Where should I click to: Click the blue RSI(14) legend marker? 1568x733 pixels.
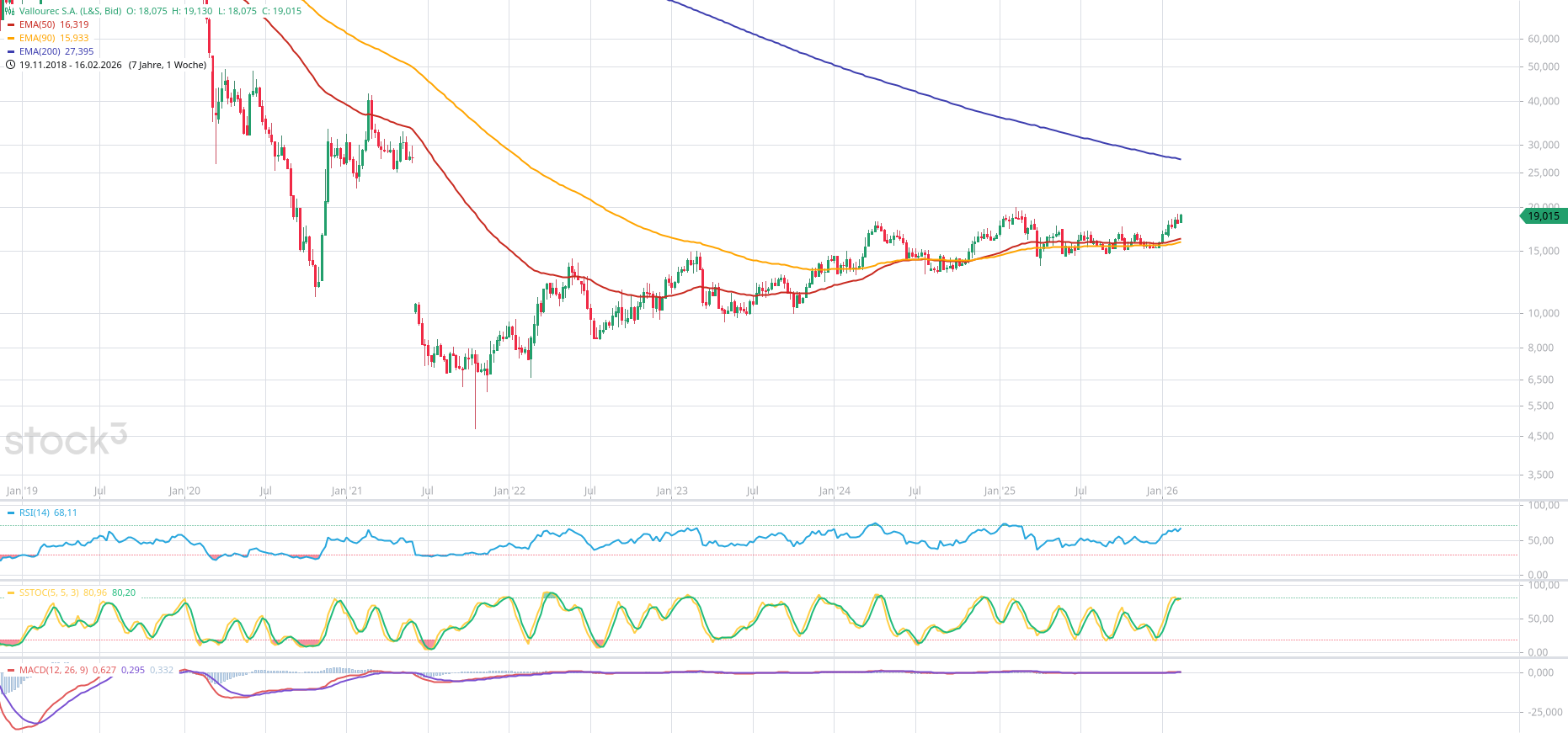point(11,513)
